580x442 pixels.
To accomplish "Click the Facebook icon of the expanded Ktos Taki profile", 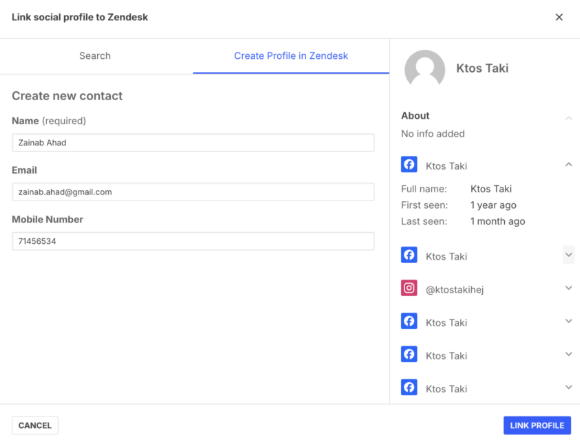I will click(x=409, y=164).
